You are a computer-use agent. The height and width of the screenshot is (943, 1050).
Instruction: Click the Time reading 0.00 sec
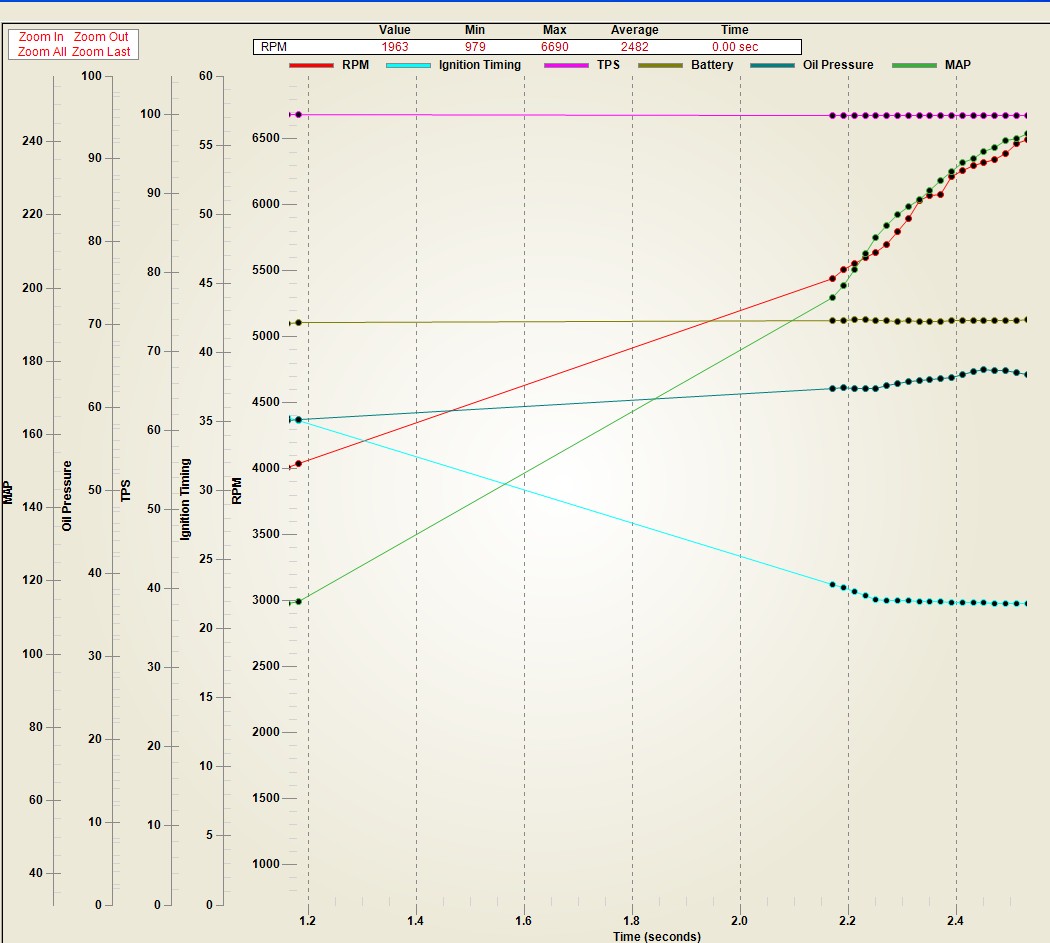click(x=735, y=47)
